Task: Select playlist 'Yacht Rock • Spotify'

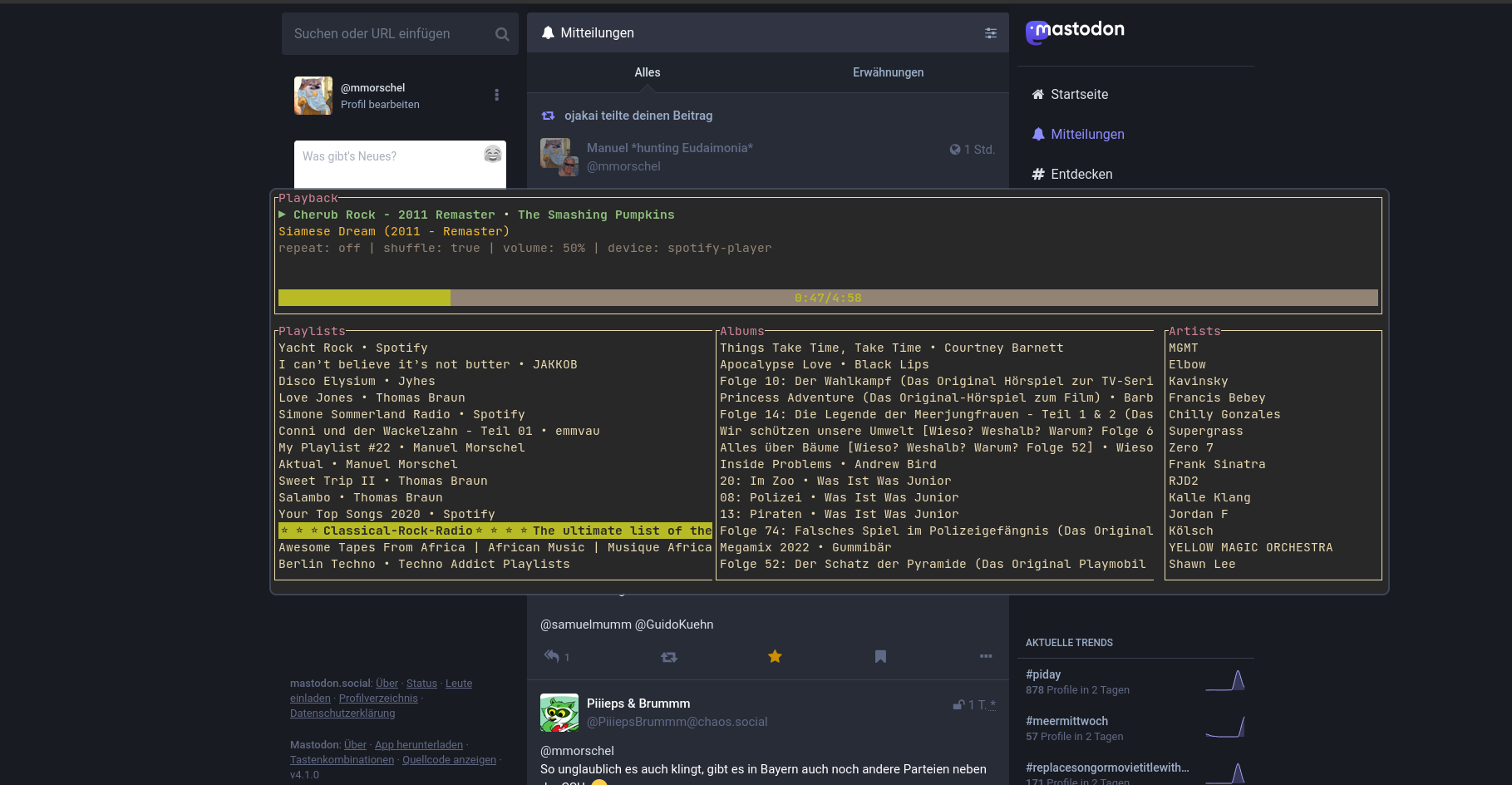Action: click(353, 348)
